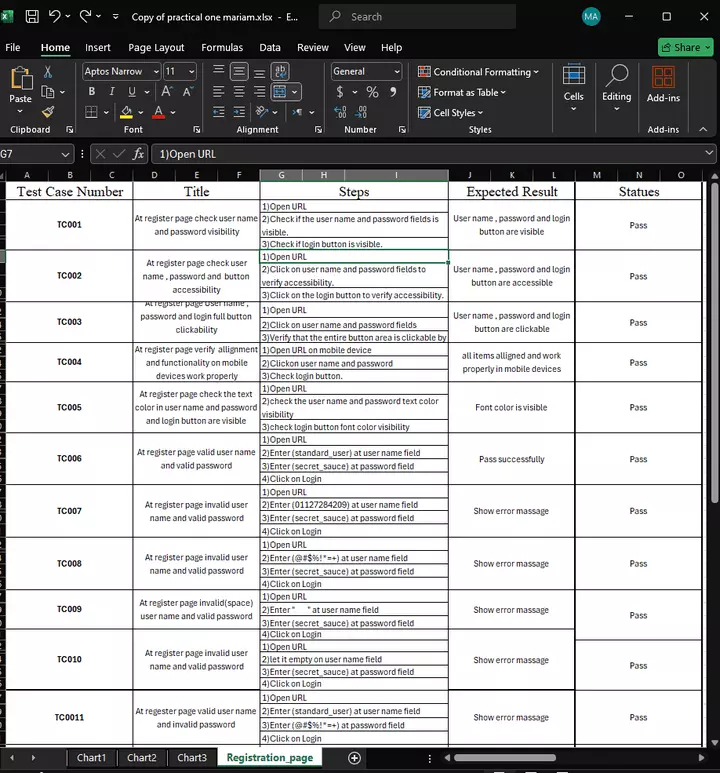
Task: Open the Formulas ribbon tab
Action: (222, 47)
